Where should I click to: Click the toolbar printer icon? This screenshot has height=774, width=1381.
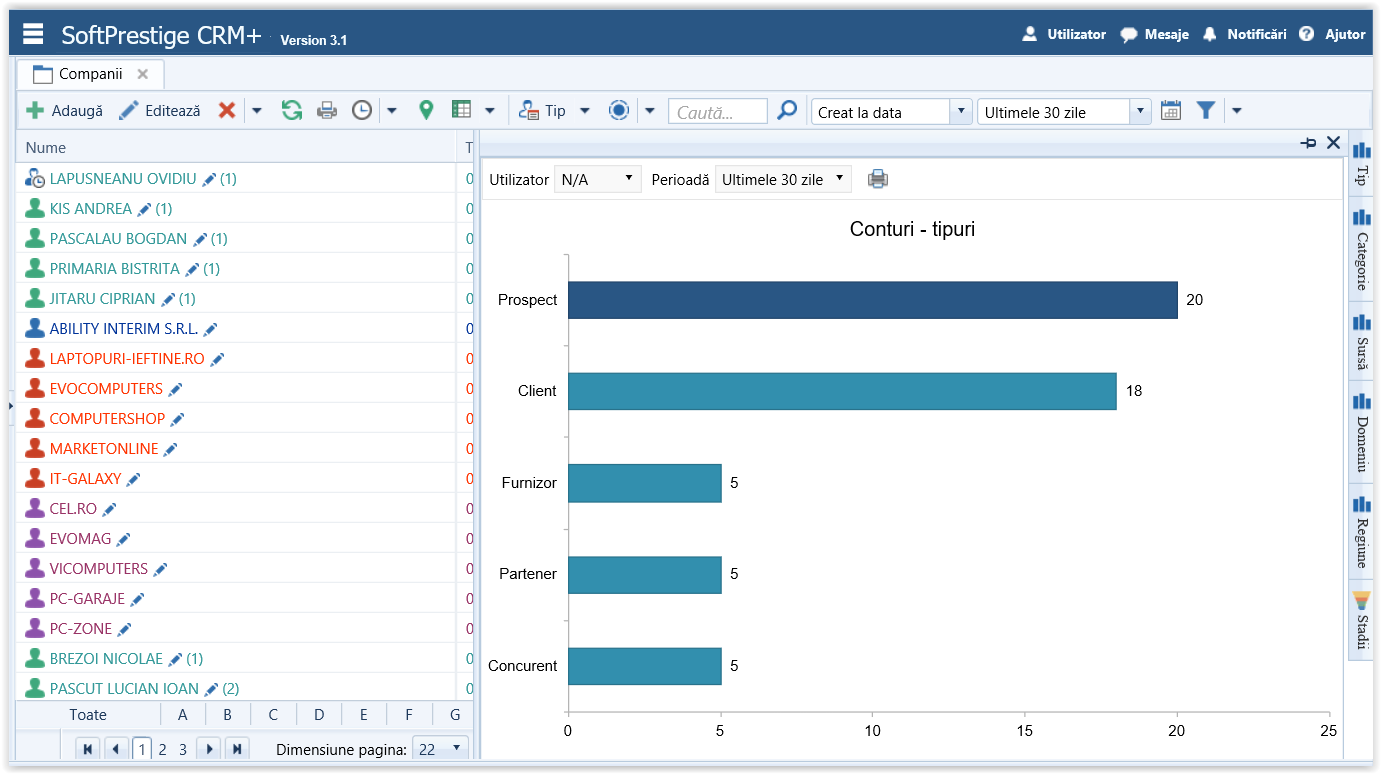(327, 111)
